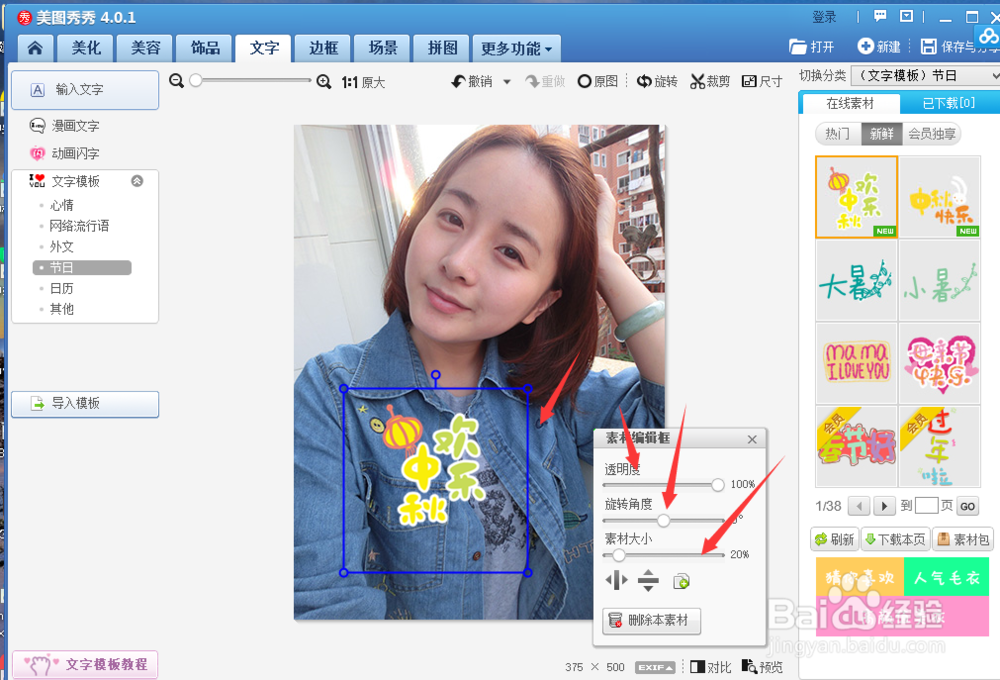Click the zoom out magnifier icon
Image resolution: width=1000 pixels, height=680 pixels.
point(177,81)
